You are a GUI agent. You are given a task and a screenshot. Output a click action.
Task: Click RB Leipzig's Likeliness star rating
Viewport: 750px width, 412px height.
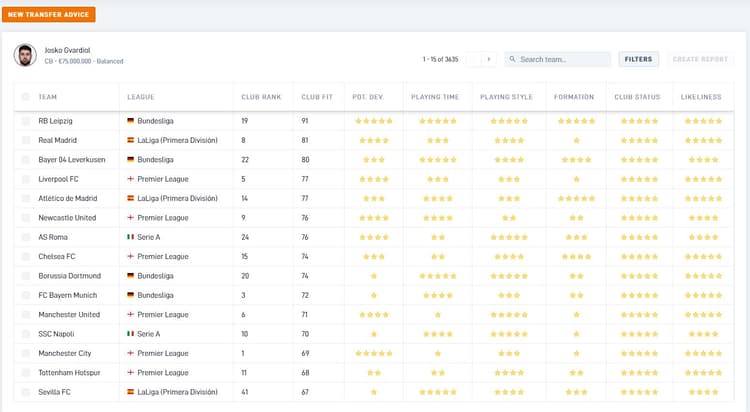coord(702,121)
